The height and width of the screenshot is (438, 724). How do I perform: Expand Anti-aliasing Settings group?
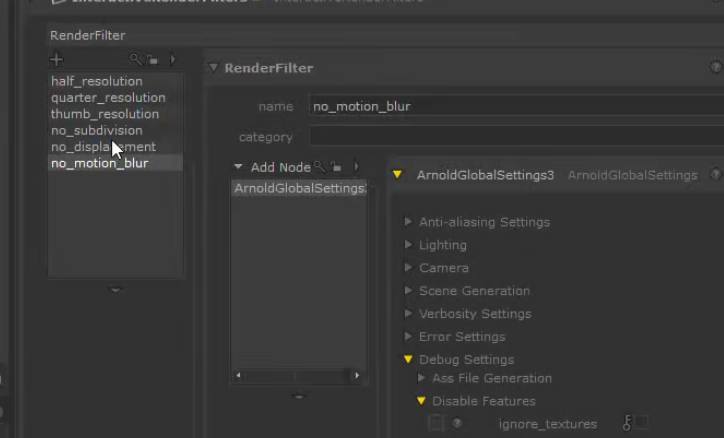408,222
